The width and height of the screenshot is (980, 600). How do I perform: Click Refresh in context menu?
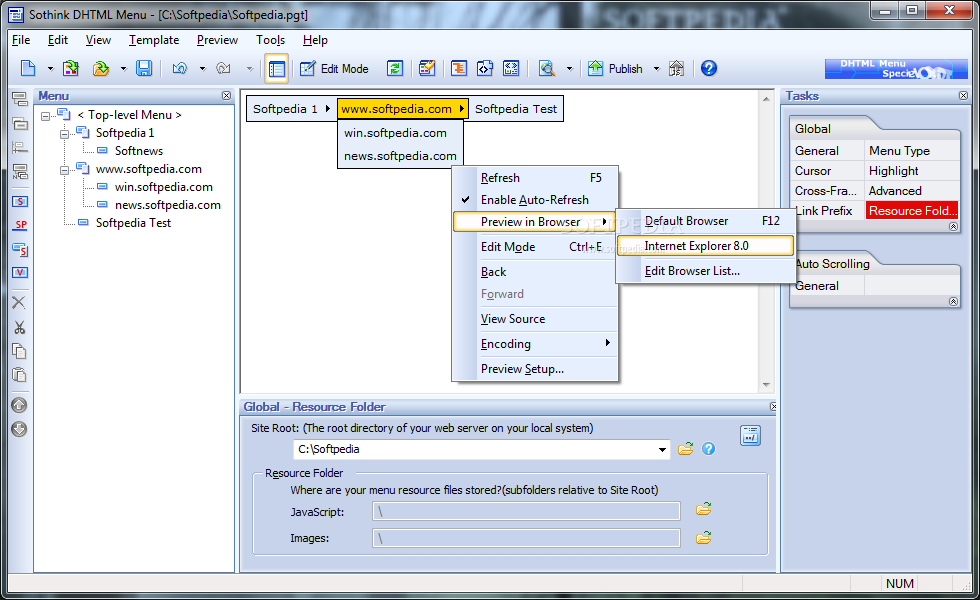[x=535, y=178]
